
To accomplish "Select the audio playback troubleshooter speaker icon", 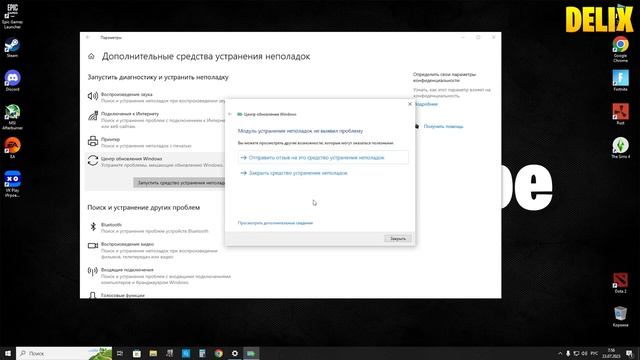I will tap(93, 96).
